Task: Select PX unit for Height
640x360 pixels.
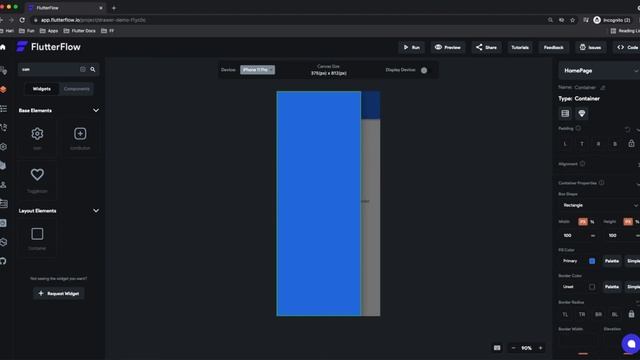Action: click(628, 222)
